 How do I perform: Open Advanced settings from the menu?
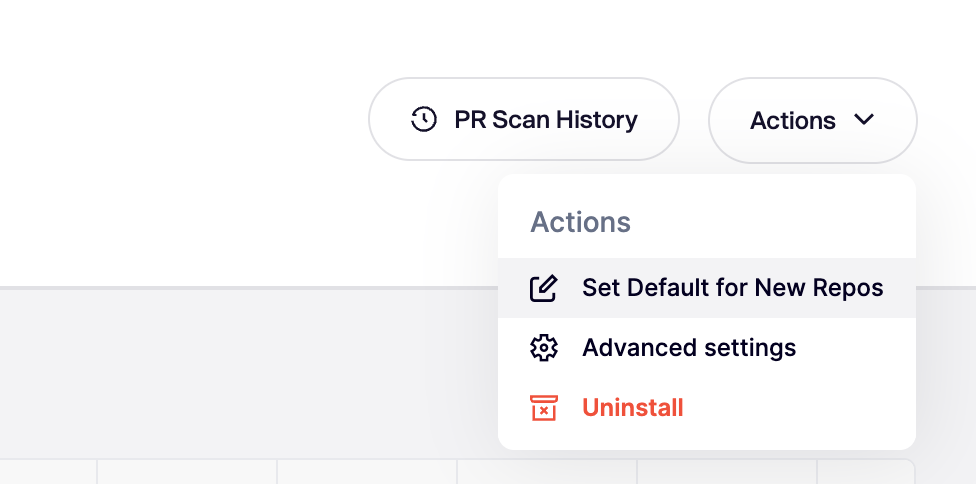tap(689, 348)
